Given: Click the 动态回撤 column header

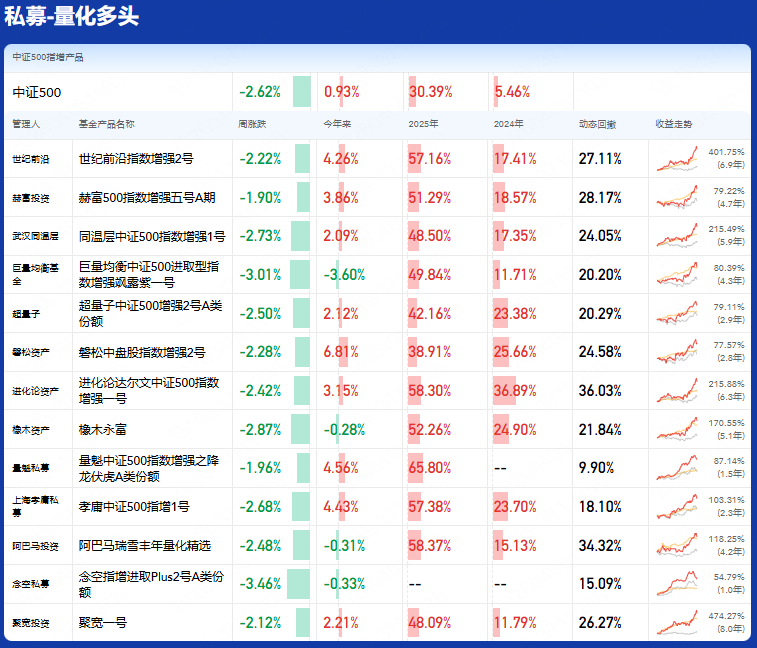Looking at the screenshot, I should pos(597,124).
